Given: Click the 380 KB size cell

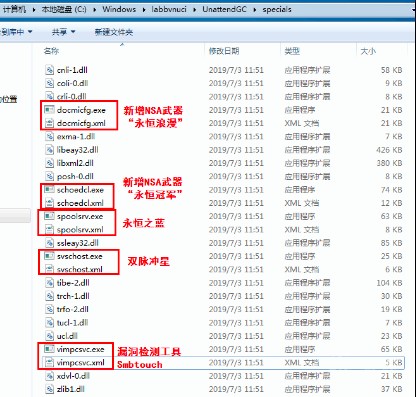Looking at the screenshot, I should tap(389, 163).
